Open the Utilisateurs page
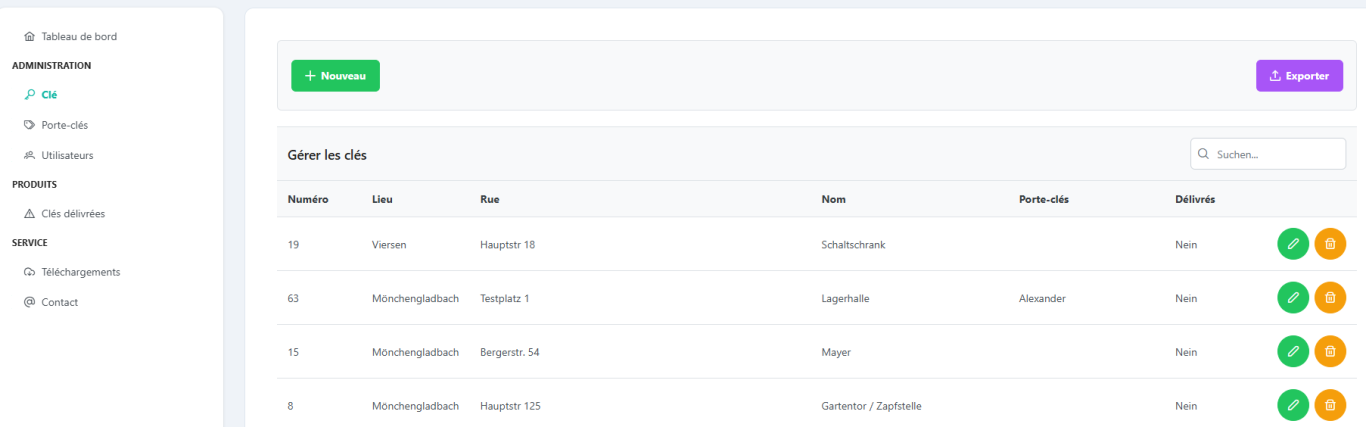 tap(67, 155)
